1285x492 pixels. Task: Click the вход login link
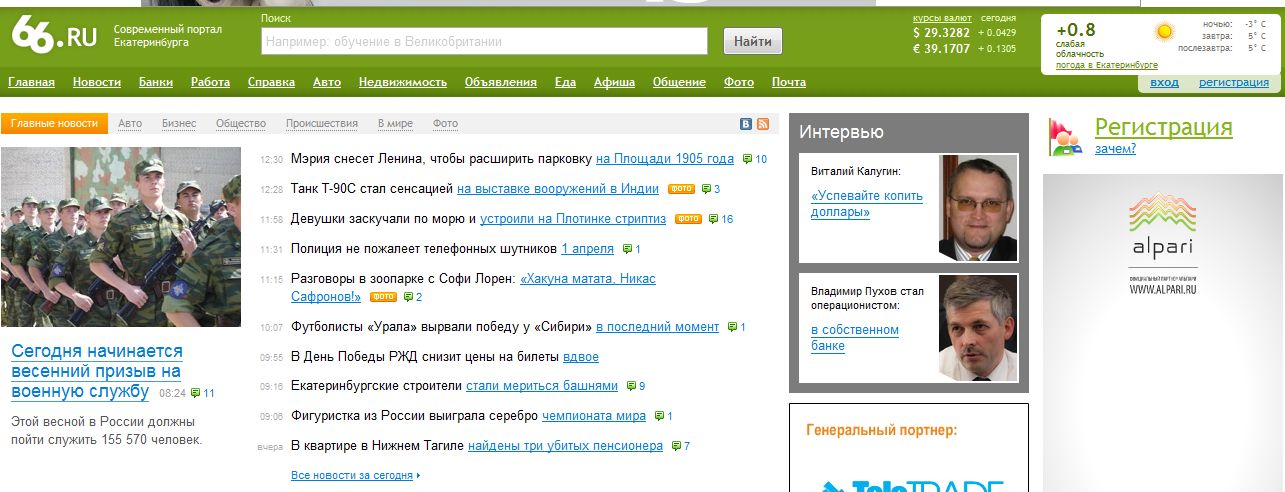pos(1164,82)
